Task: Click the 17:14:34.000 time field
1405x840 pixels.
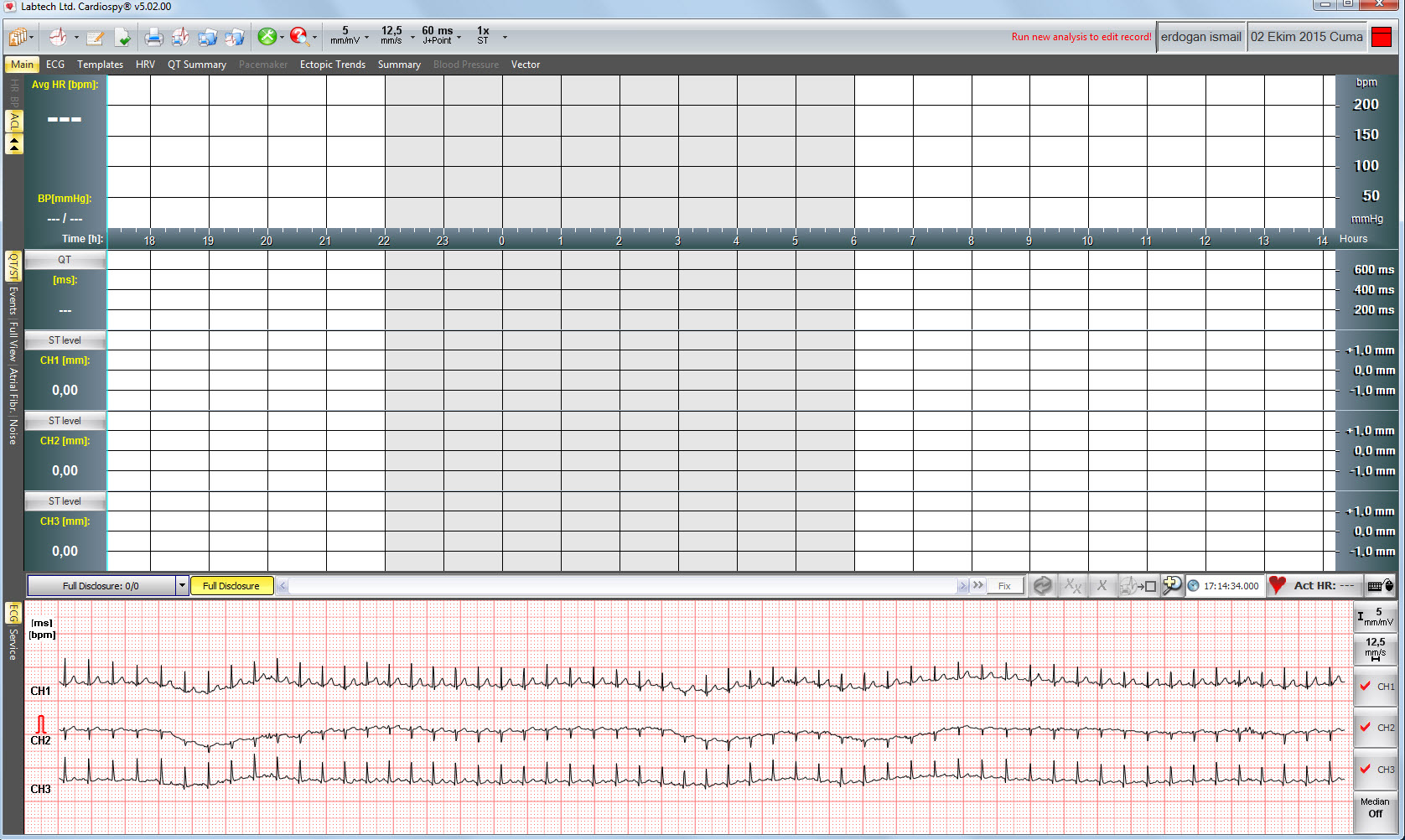Action: [x=1231, y=586]
